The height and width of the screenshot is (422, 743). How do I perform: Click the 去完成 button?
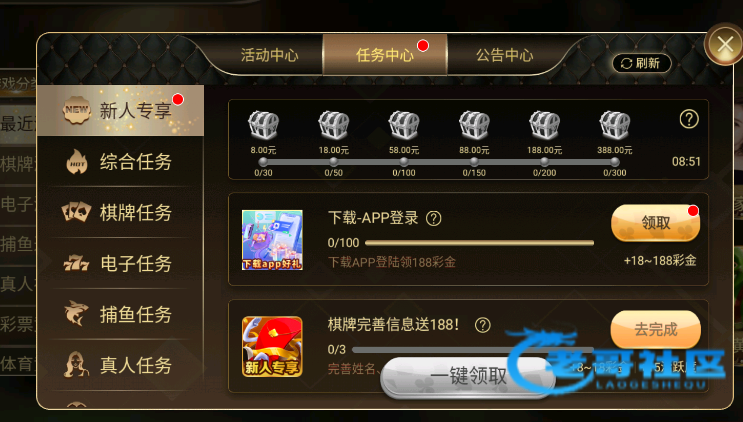[x=655, y=329]
